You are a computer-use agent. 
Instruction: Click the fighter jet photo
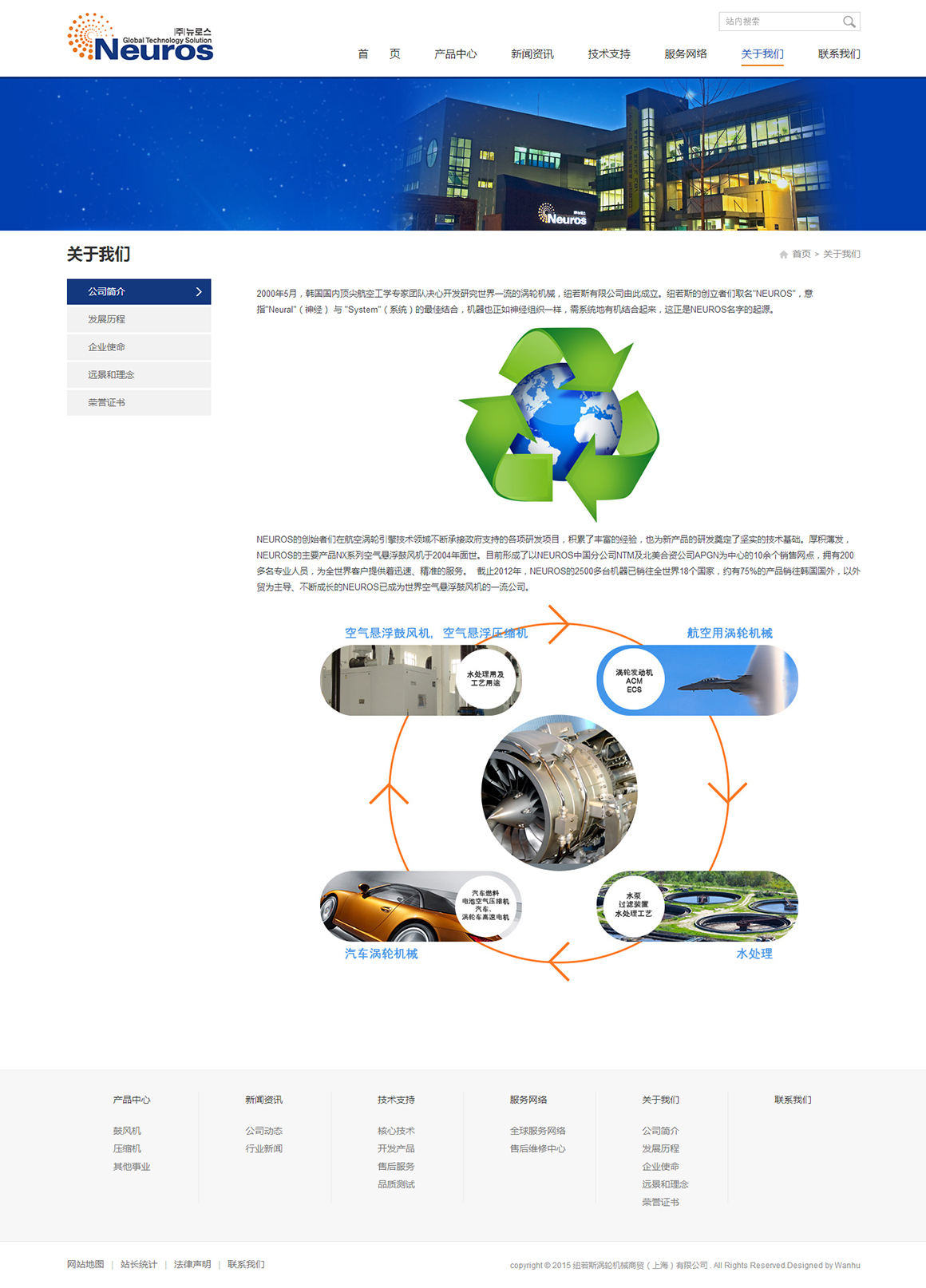coord(698,680)
